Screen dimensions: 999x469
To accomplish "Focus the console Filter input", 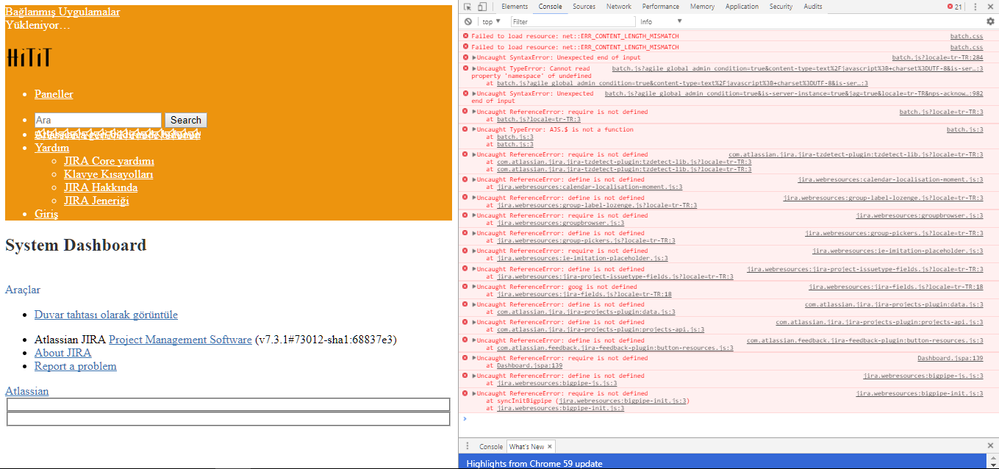I will [x=573, y=22].
